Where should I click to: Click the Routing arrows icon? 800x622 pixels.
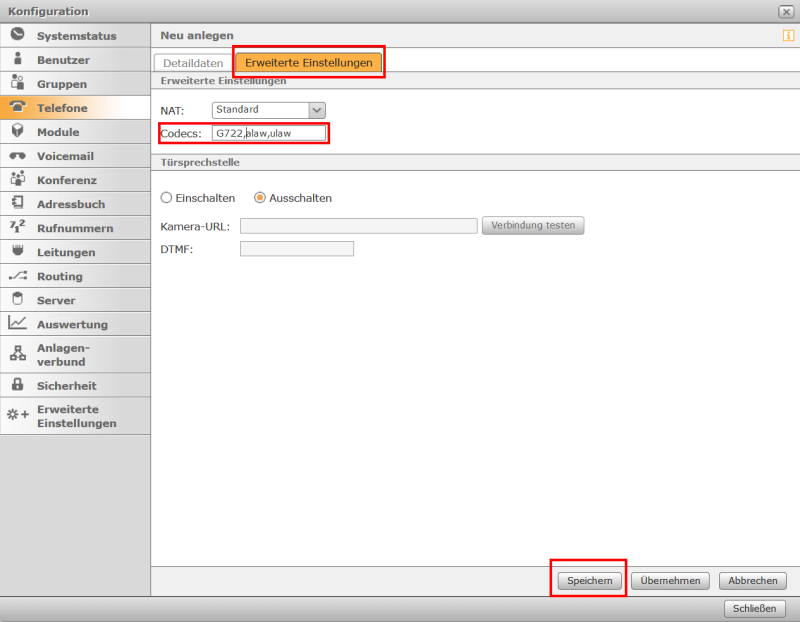point(17,275)
